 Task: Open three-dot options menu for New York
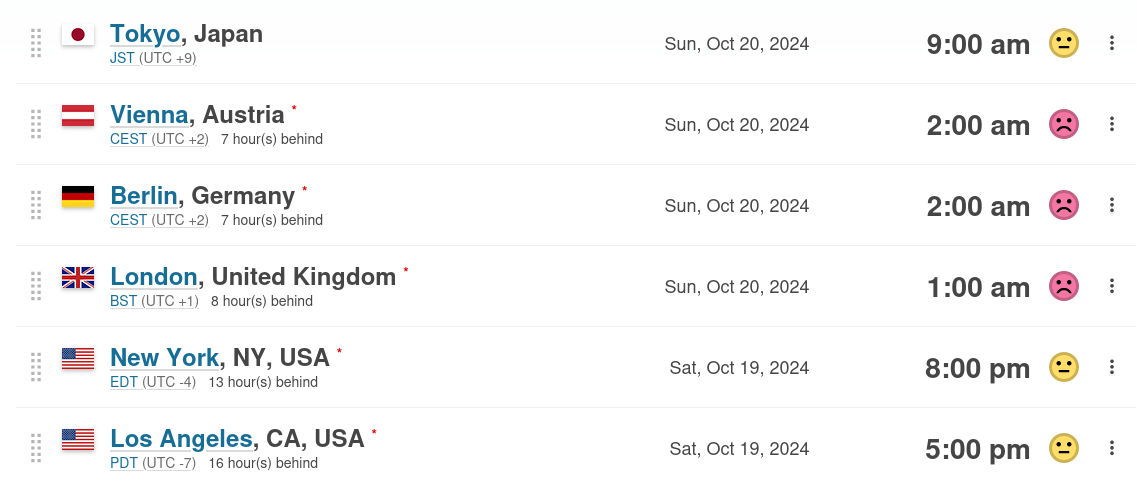[1111, 367]
